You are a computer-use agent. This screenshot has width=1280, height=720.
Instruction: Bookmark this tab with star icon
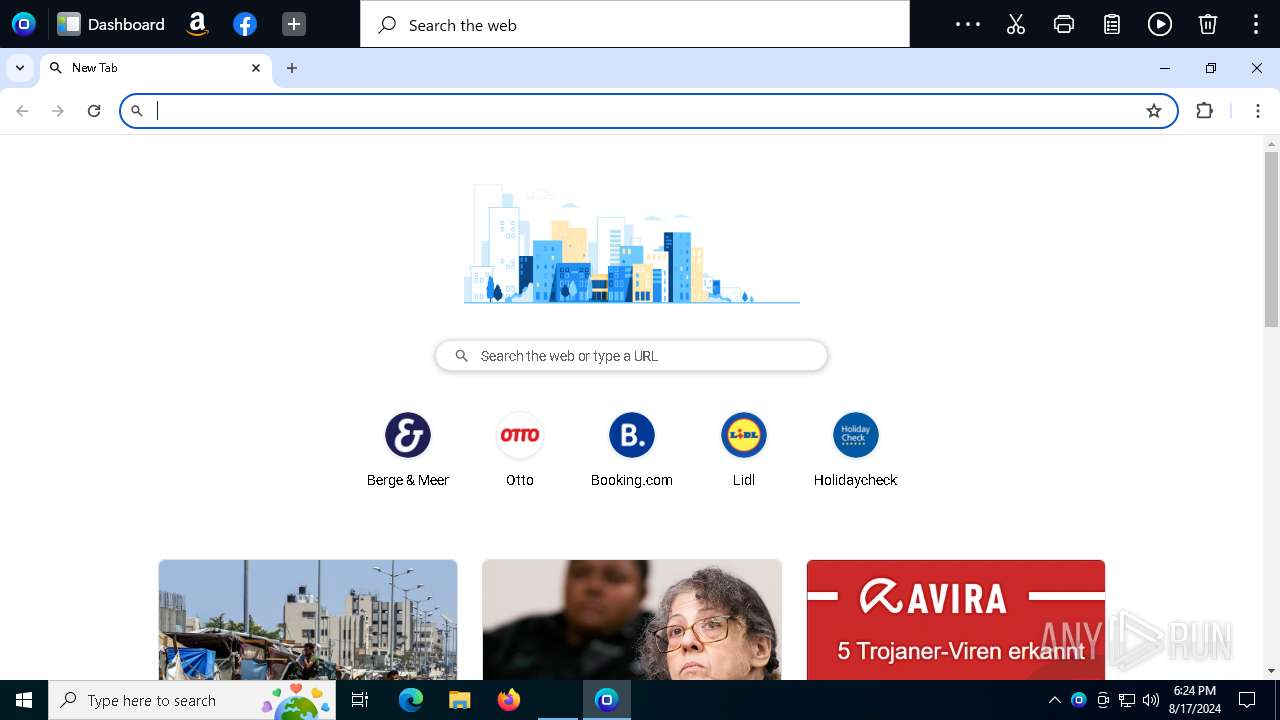(x=1154, y=111)
